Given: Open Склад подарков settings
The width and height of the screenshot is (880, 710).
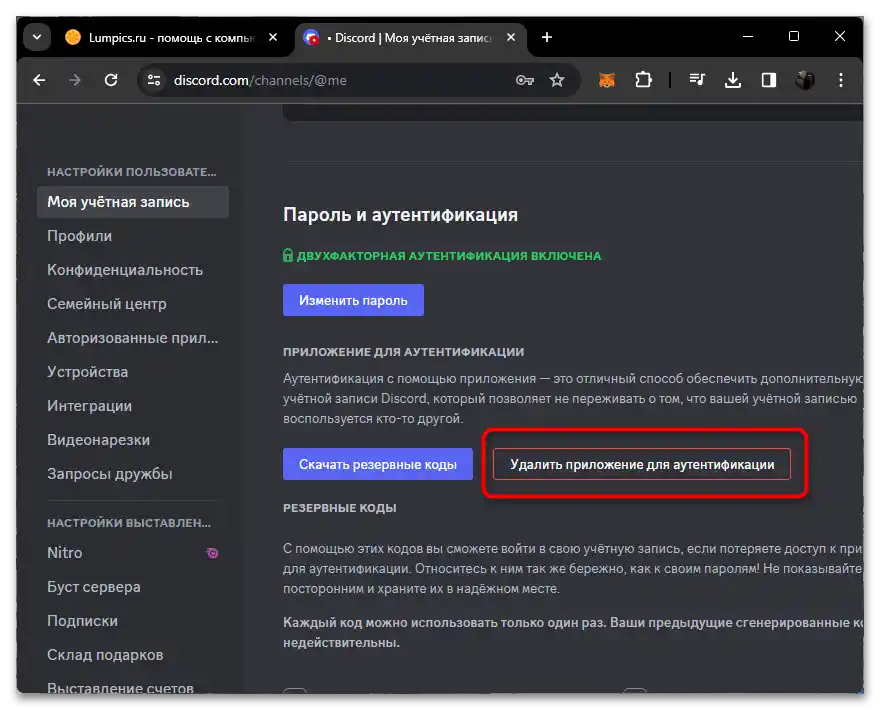Looking at the screenshot, I should point(132,655).
